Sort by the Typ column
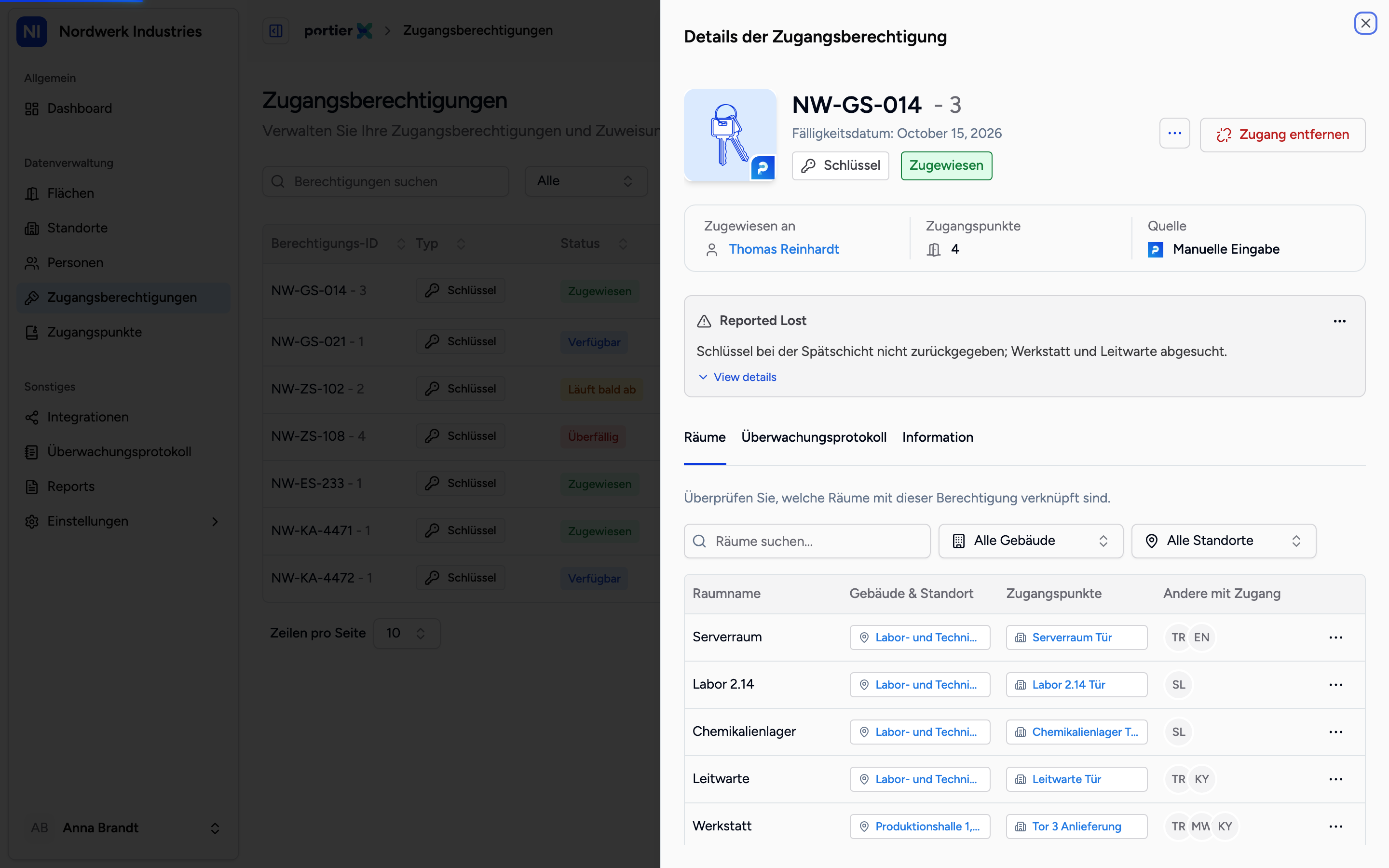The height and width of the screenshot is (868, 1389). 440,244
